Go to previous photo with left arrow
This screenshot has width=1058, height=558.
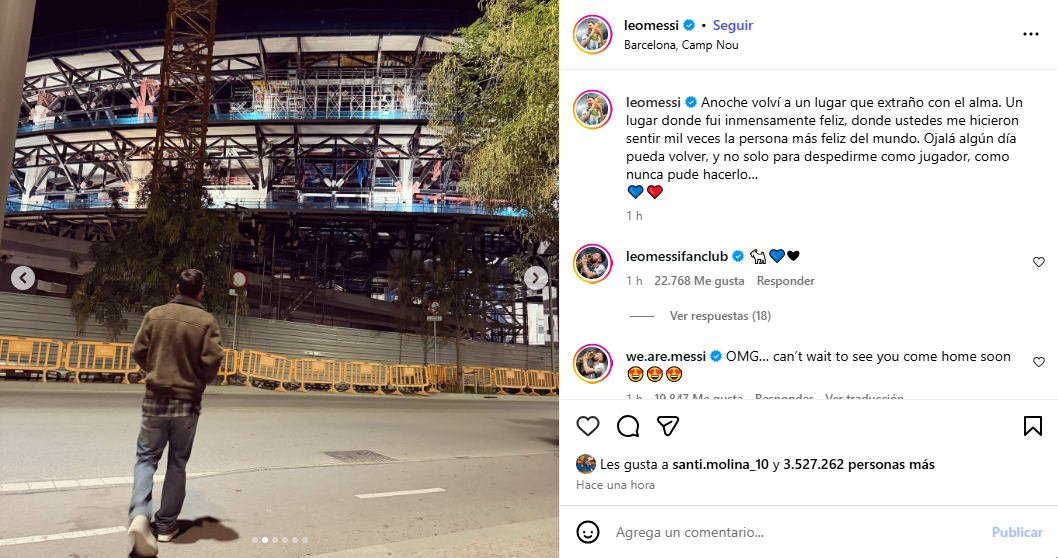coord(23,278)
